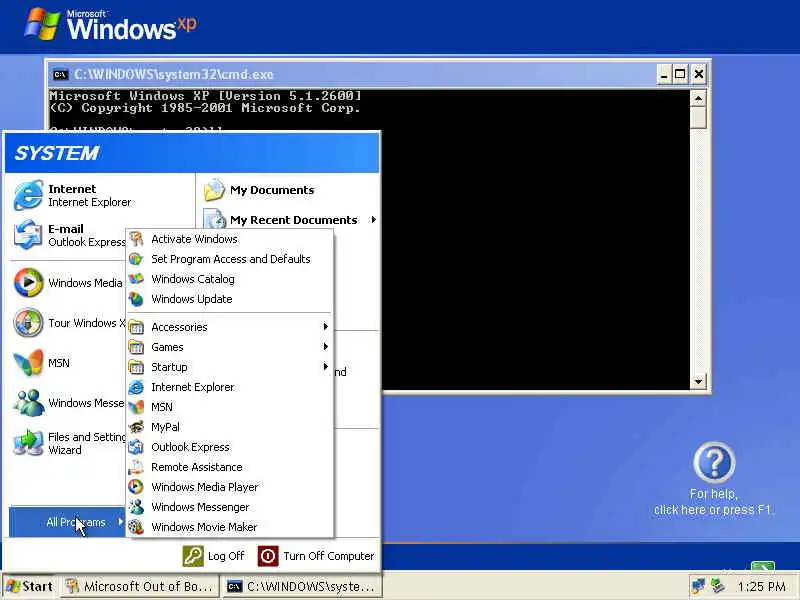The height and width of the screenshot is (600, 800).
Task: Click MSN butterfly icon in left pane
Action: [x=28, y=363]
